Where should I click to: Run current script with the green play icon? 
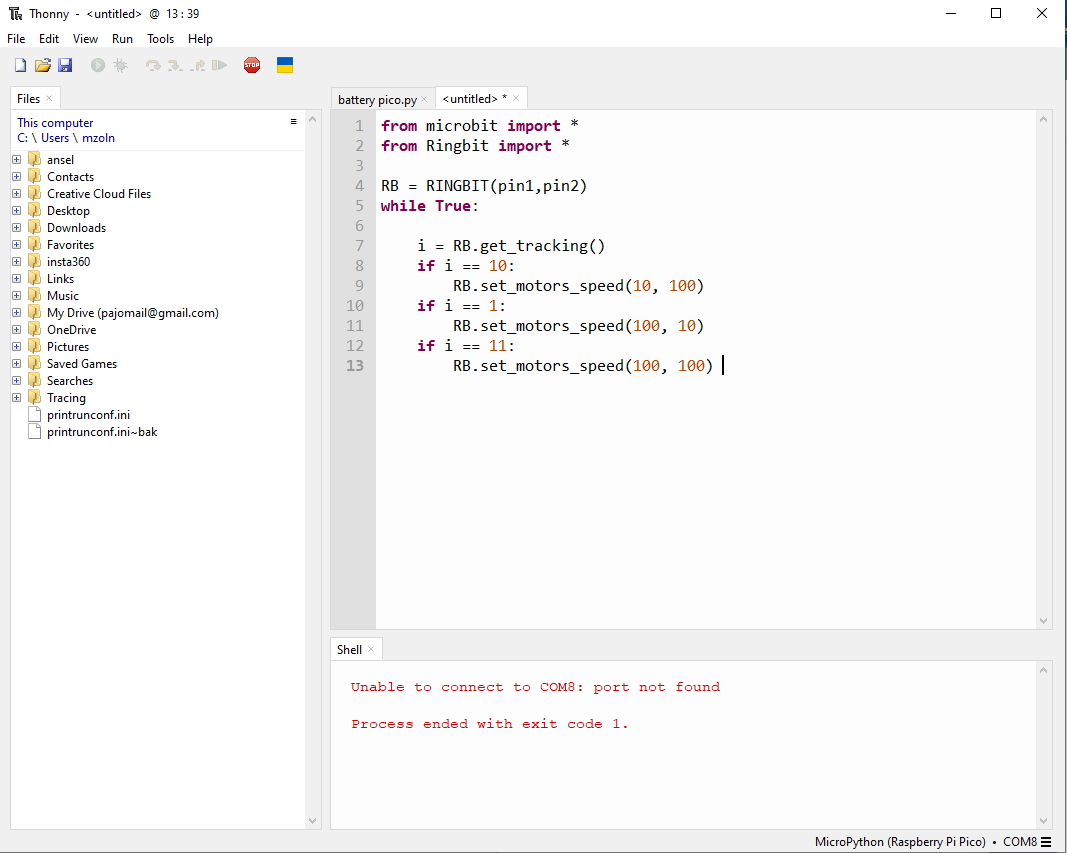(x=98, y=65)
